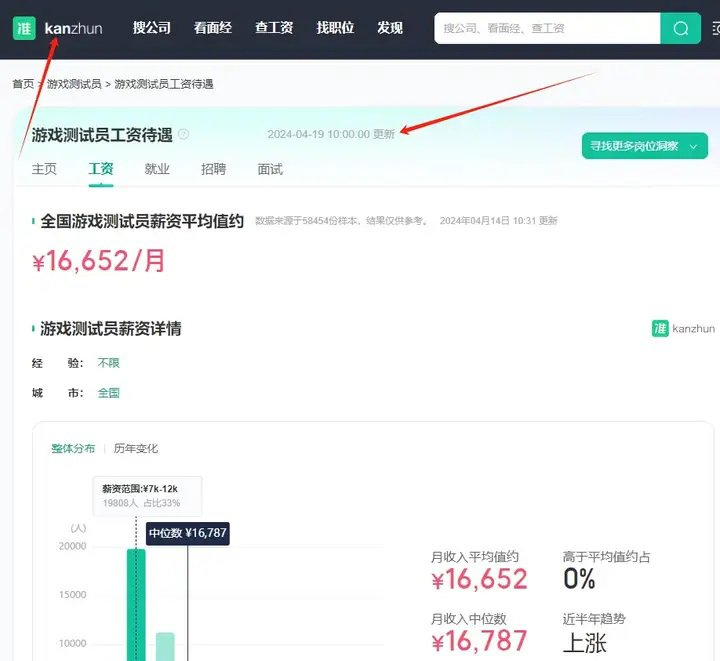Go to 首页 breadcrumb link
Image resolution: width=720 pixels, height=661 pixels.
(23, 84)
